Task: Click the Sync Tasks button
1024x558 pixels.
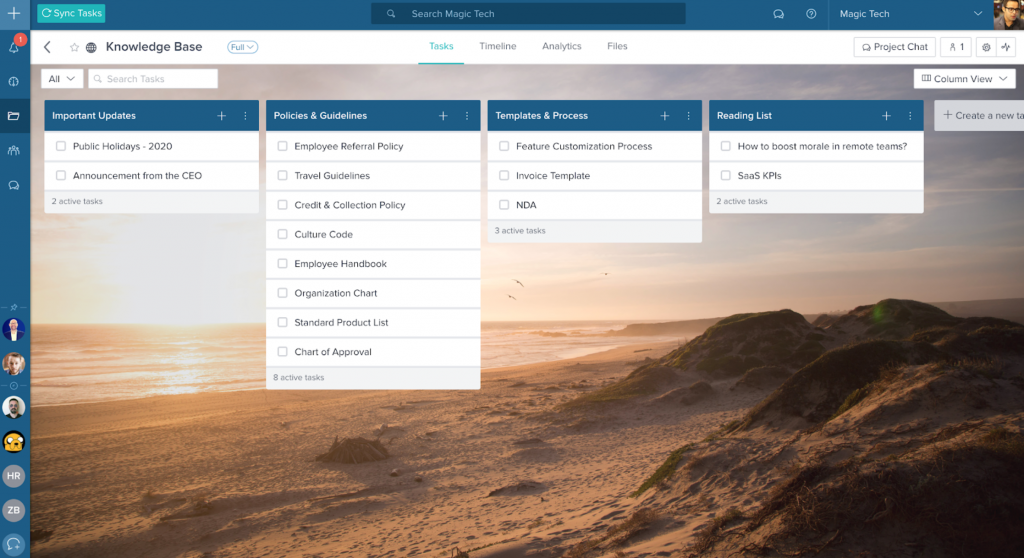Action: [x=71, y=13]
